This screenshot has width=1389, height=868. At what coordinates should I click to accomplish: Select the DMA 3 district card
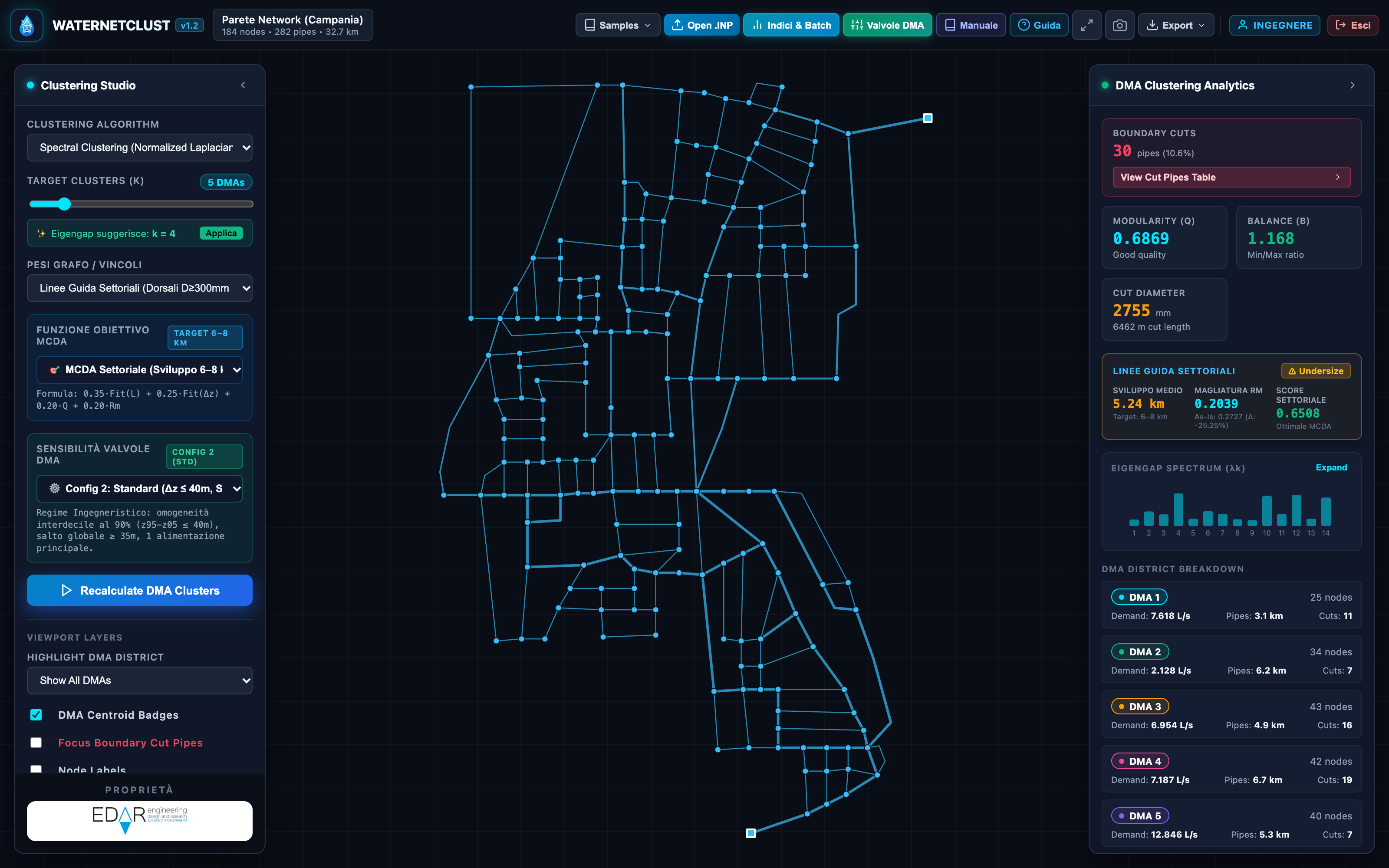[1231, 715]
